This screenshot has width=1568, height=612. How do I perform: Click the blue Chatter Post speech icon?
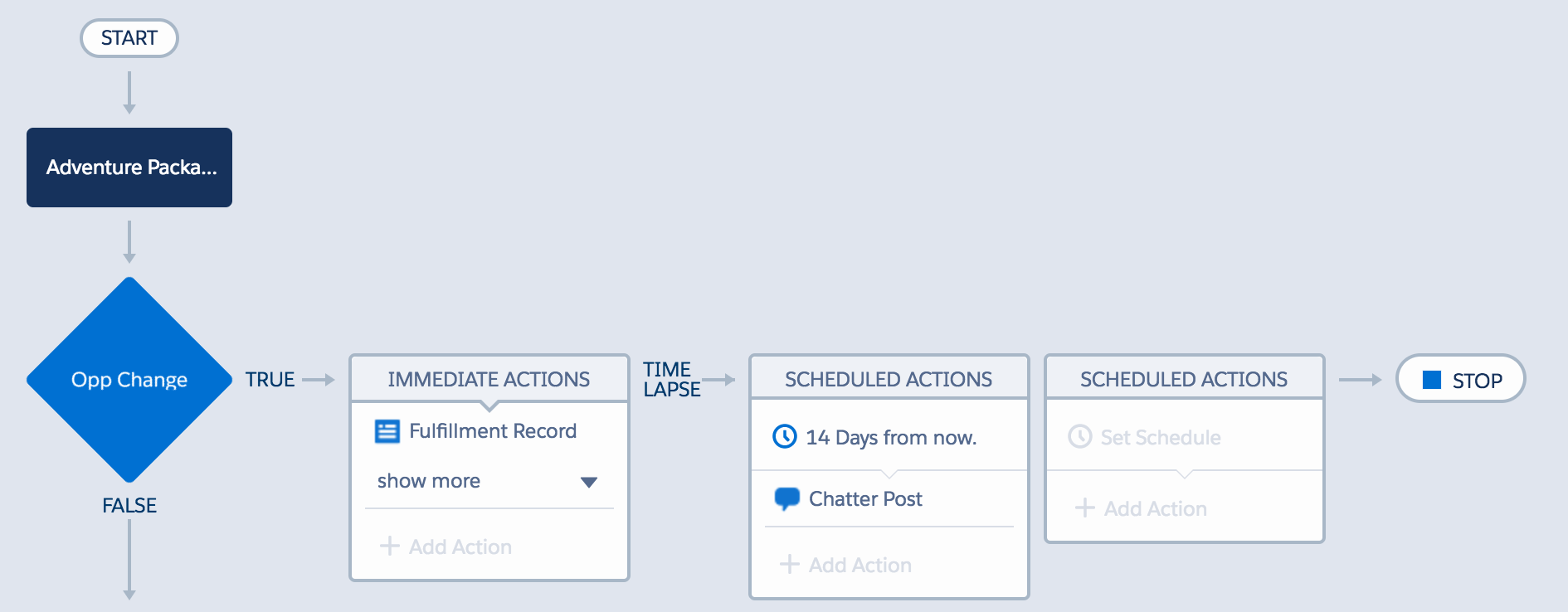786,498
